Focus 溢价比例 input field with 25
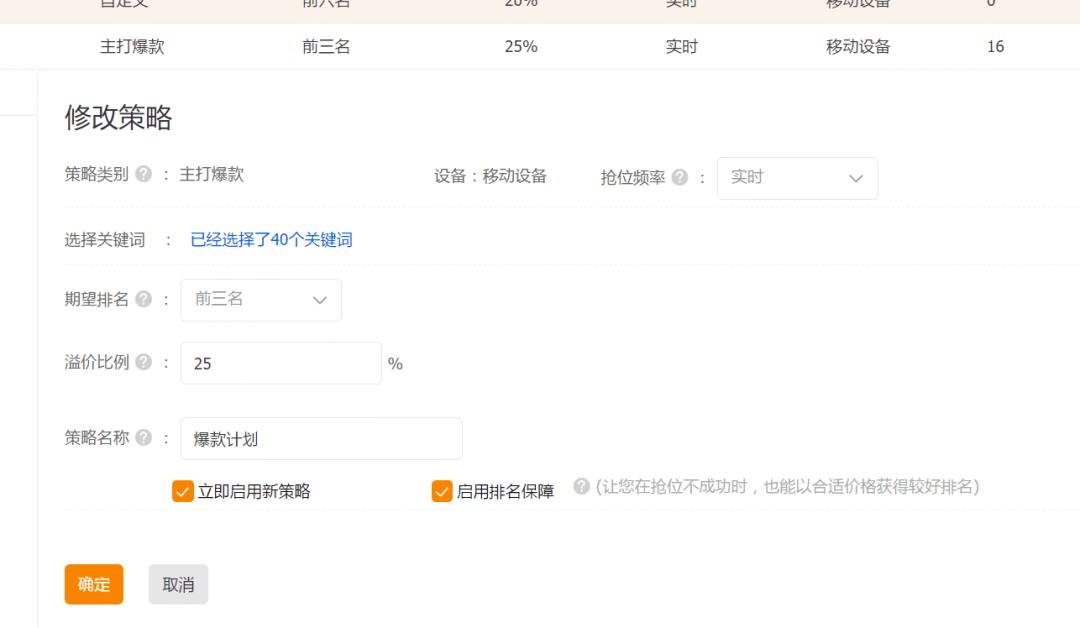Screen dimensions: 1080x628 click(281, 363)
